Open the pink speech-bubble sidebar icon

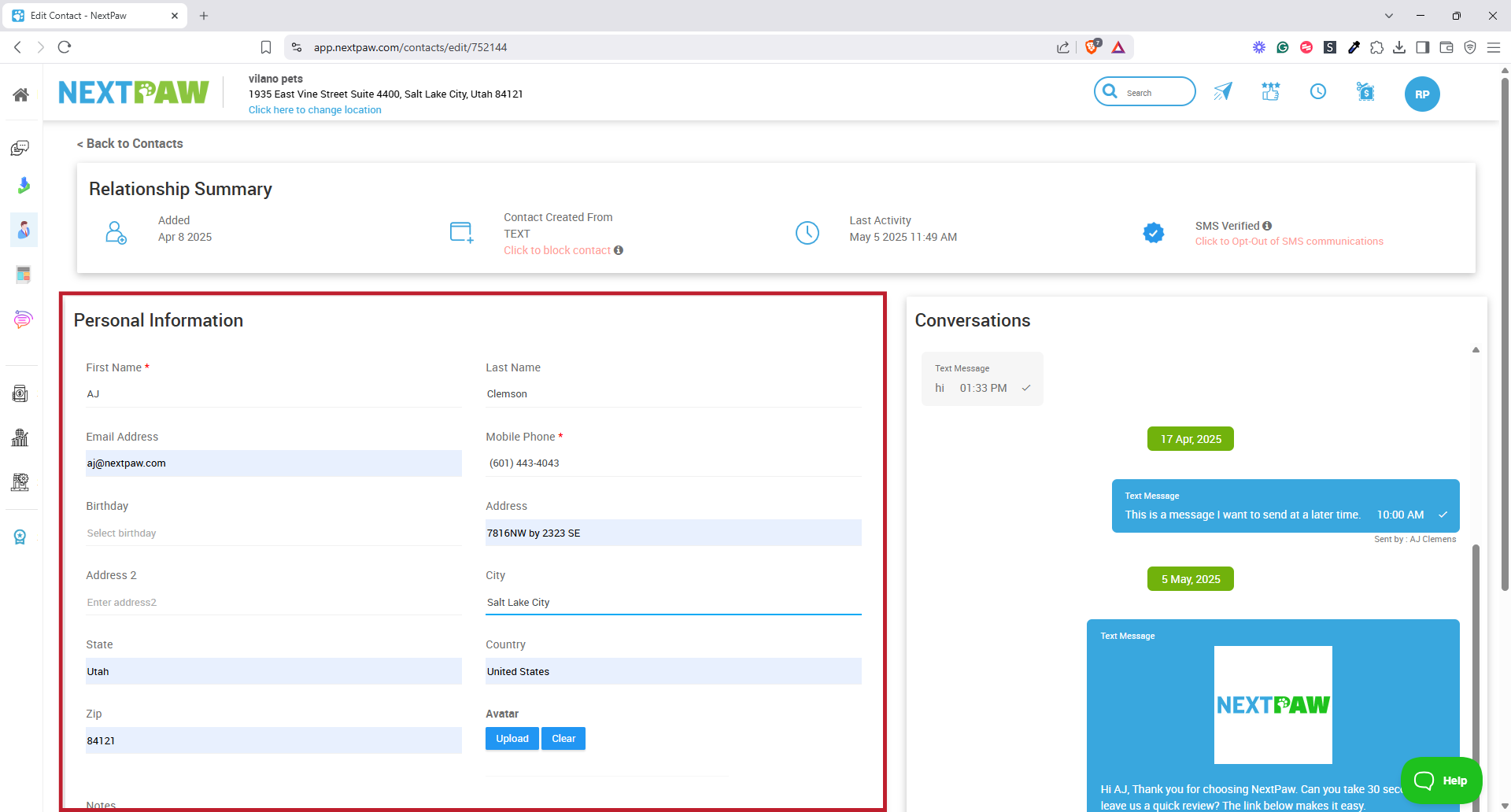coord(23,319)
